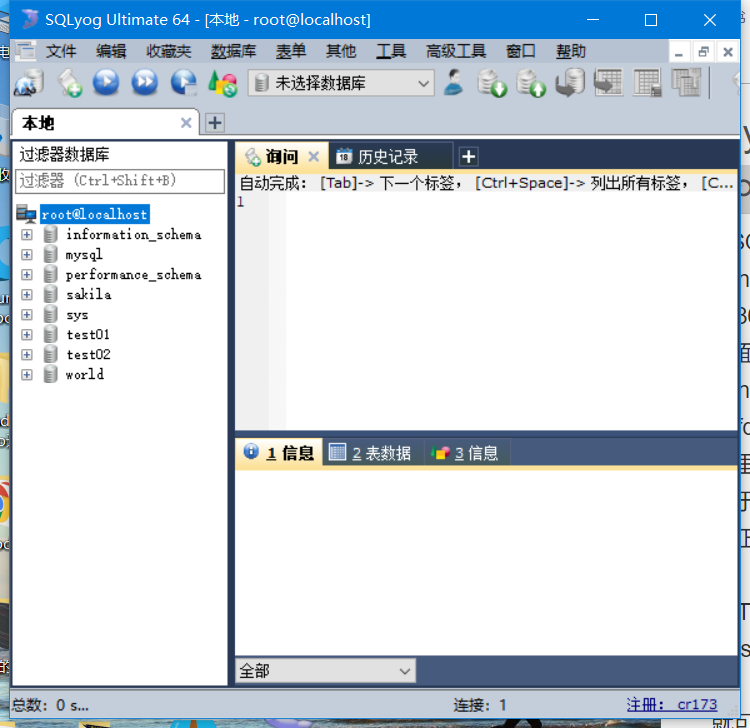This screenshot has height=728, width=750.
Task: Click the root@localhost server icon
Action: [26, 214]
